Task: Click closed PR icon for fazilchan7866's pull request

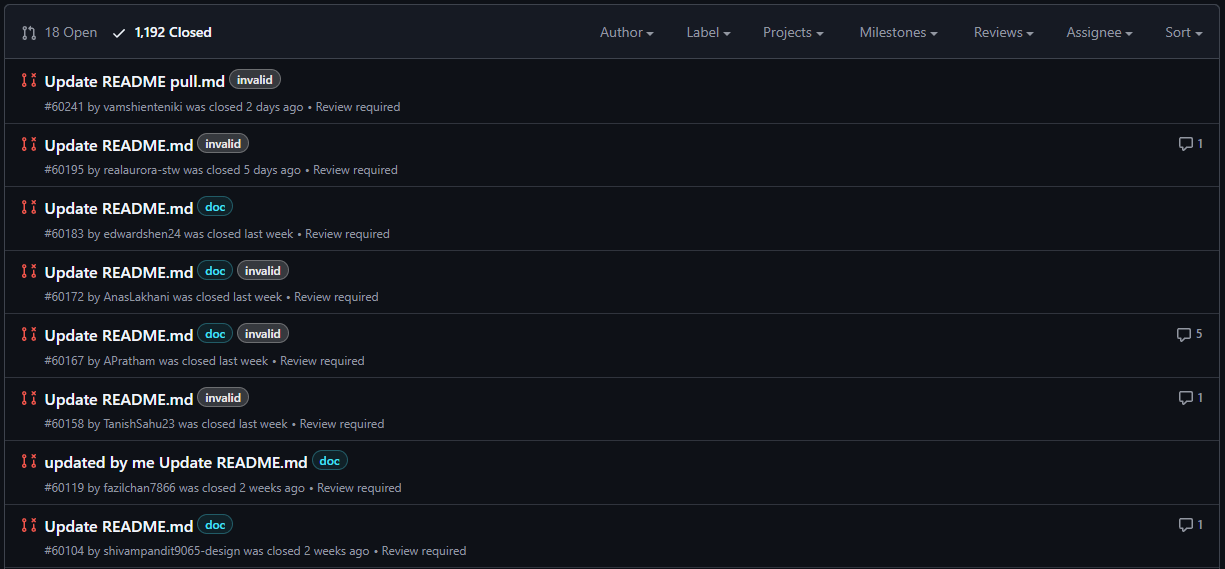Action: click(29, 462)
